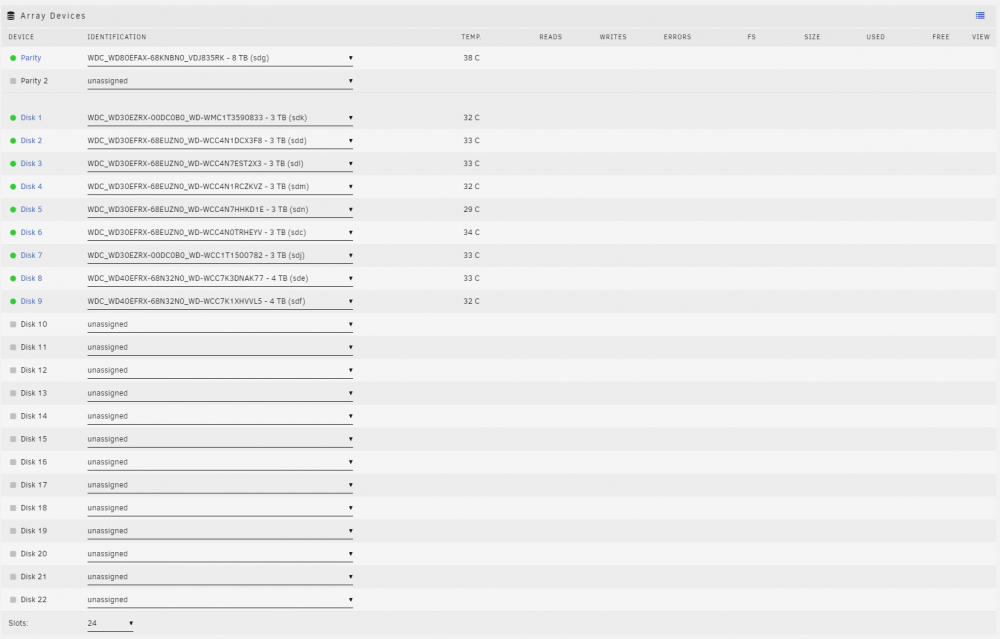The image size is (1000, 639).
Task: Open the Parity drive selection dropdown
Action: (220, 58)
